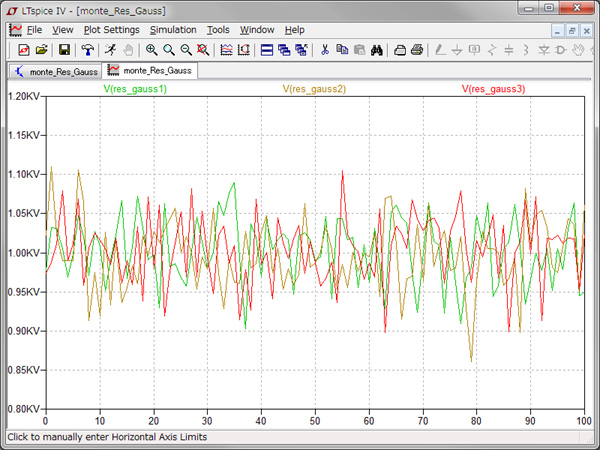Click the Find binoculars icon
Screen dimensions: 600x450
pos(377,49)
